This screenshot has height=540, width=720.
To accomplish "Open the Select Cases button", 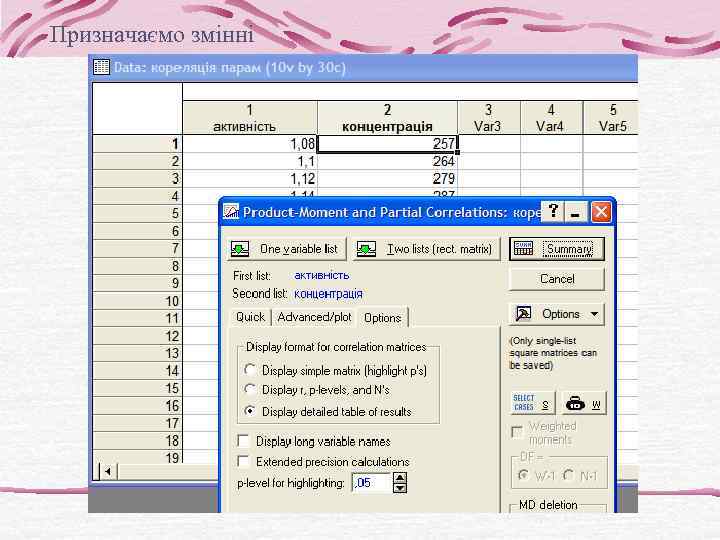I will pyautogui.click(x=532, y=403).
